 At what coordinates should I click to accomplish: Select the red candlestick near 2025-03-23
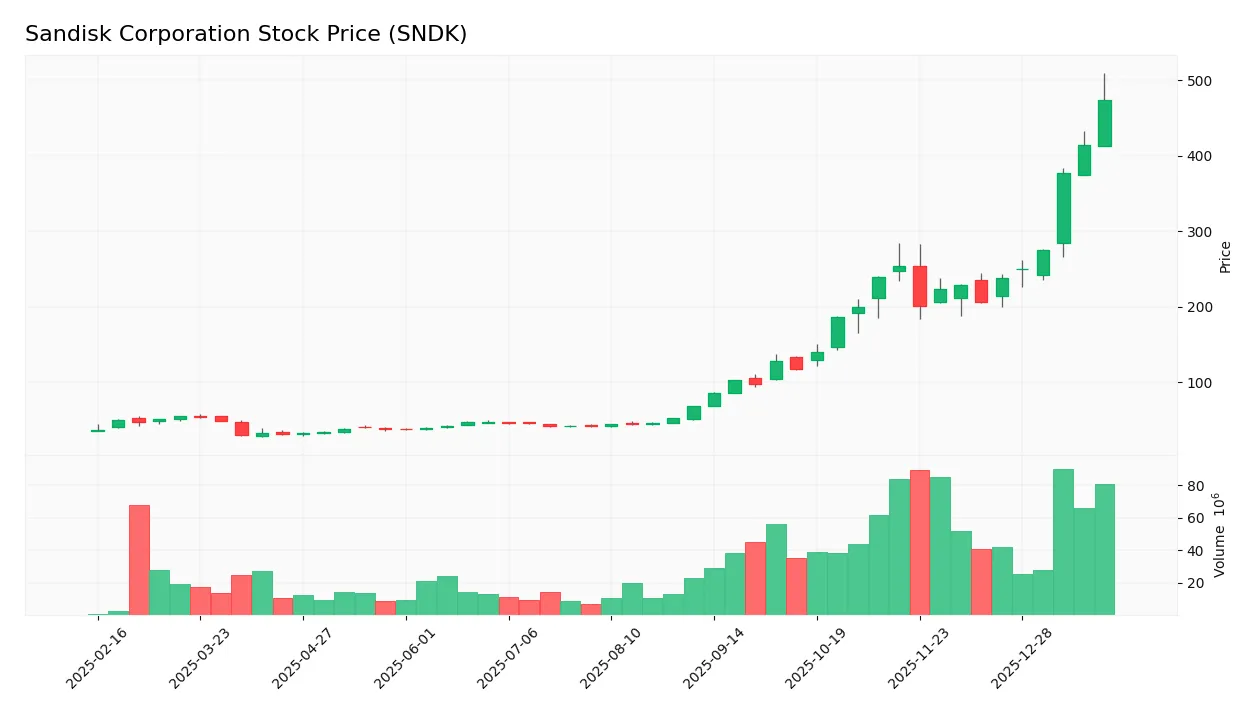(240, 430)
